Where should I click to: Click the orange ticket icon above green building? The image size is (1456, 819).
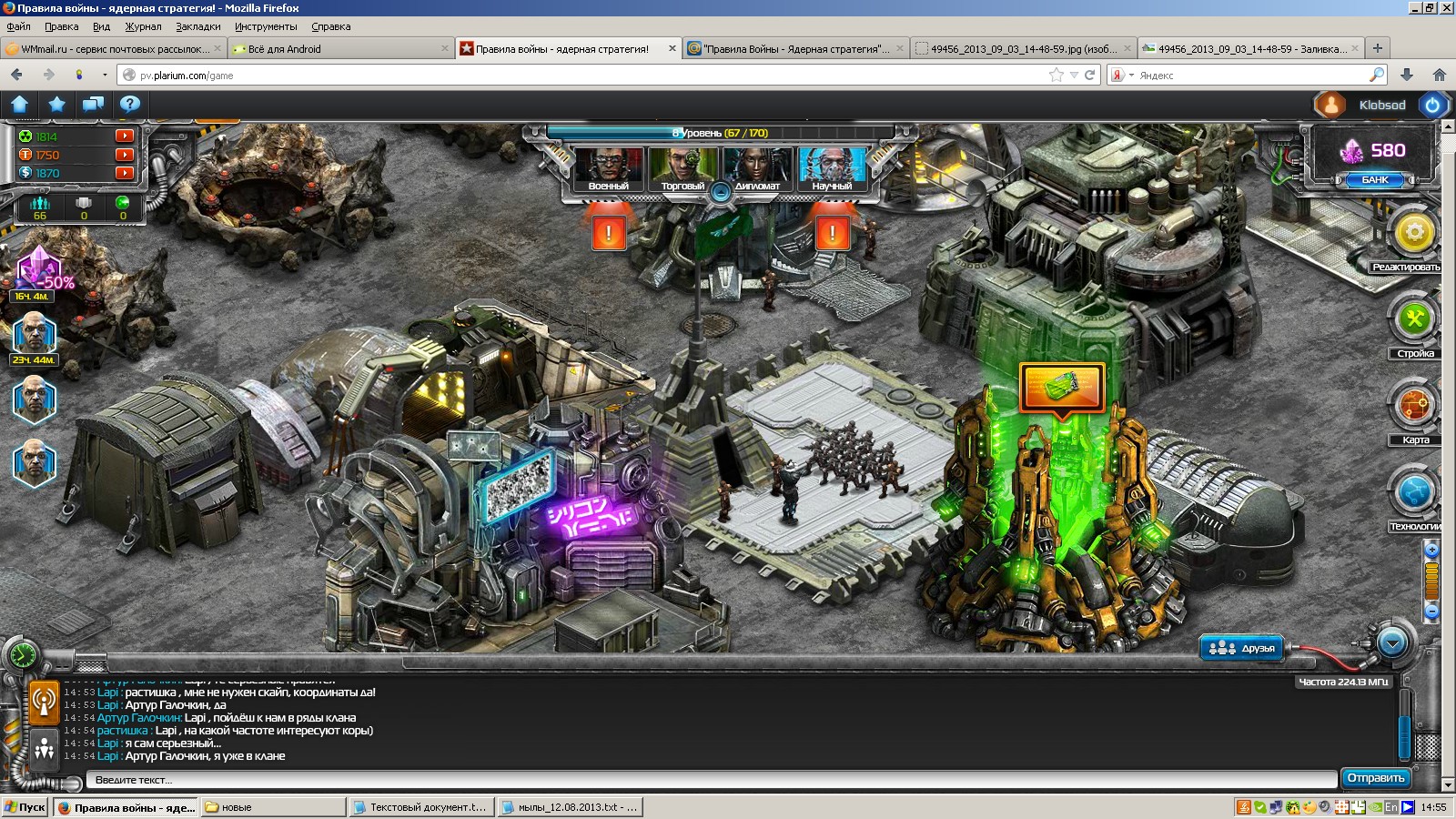tap(1062, 389)
